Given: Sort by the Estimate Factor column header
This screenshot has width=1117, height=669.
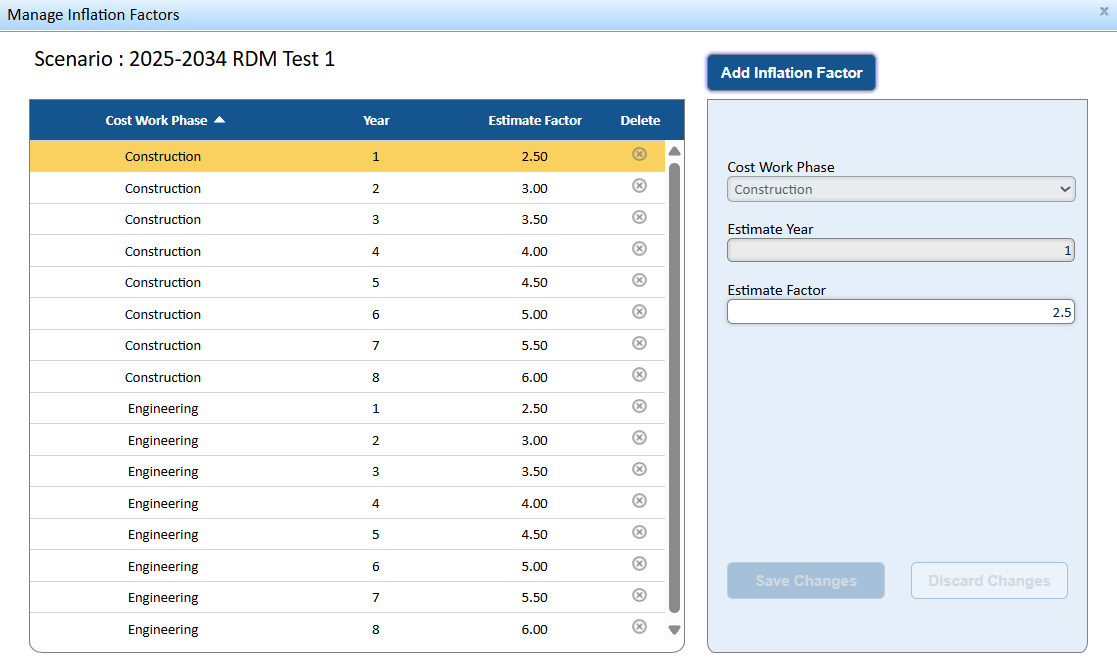Looking at the screenshot, I should point(535,120).
